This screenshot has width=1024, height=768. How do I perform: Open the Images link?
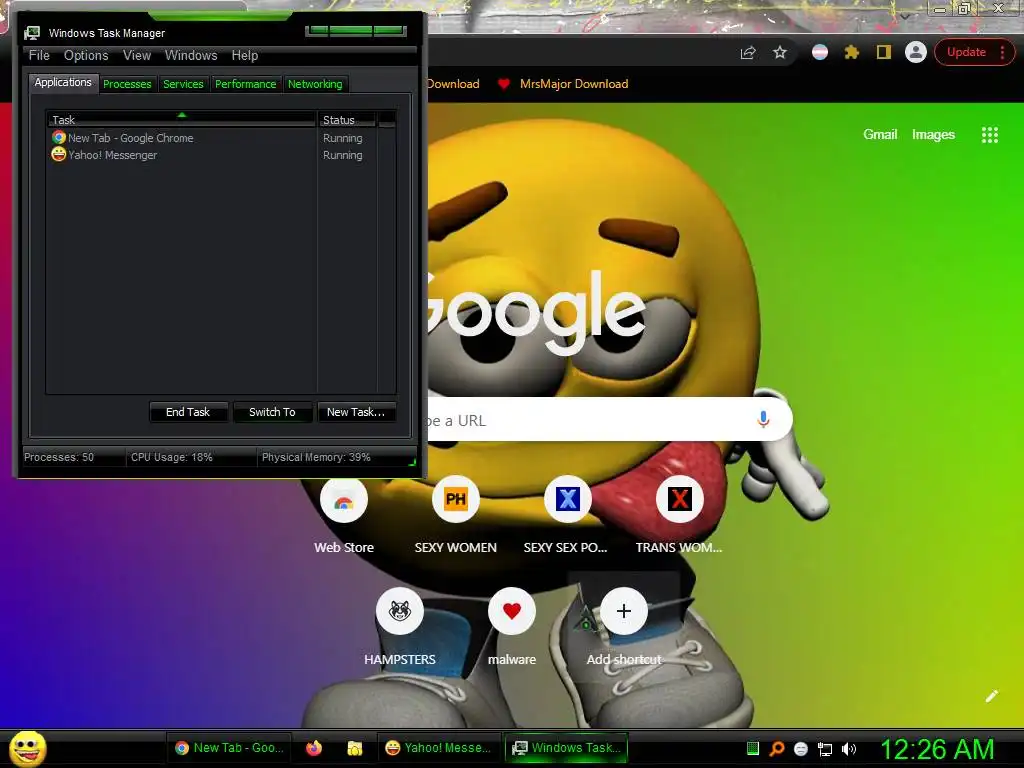click(933, 135)
